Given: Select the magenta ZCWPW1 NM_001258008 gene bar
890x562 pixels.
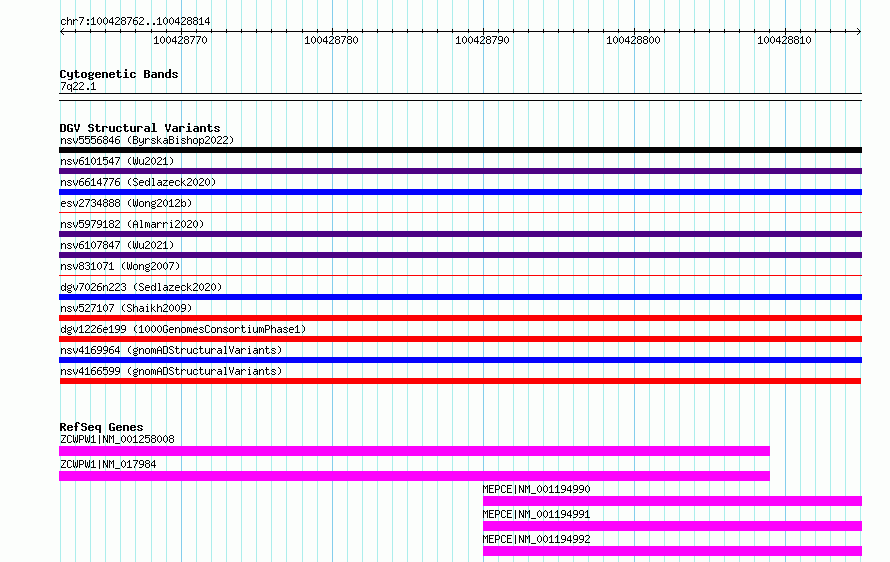Looking at the screenshot, I should [414, 451].
